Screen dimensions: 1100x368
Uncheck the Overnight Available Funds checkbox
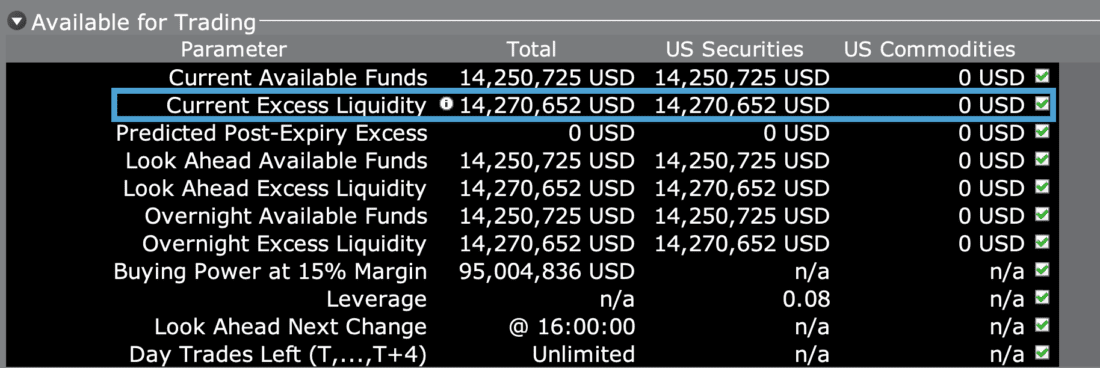point(1042,214)
